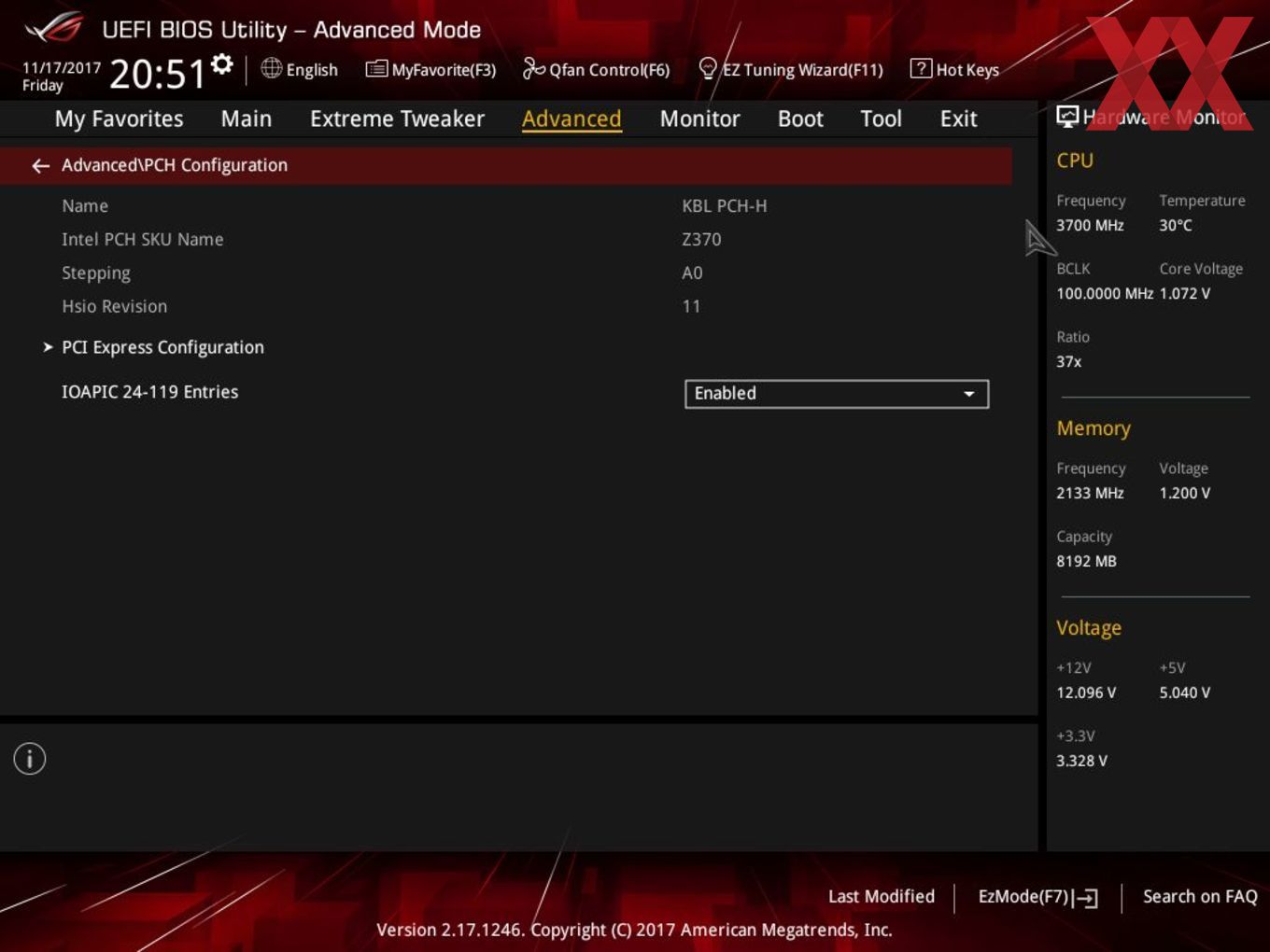
Task: Open the My Favorites tab
Action: pyautogui.click(x=119, y=119)
